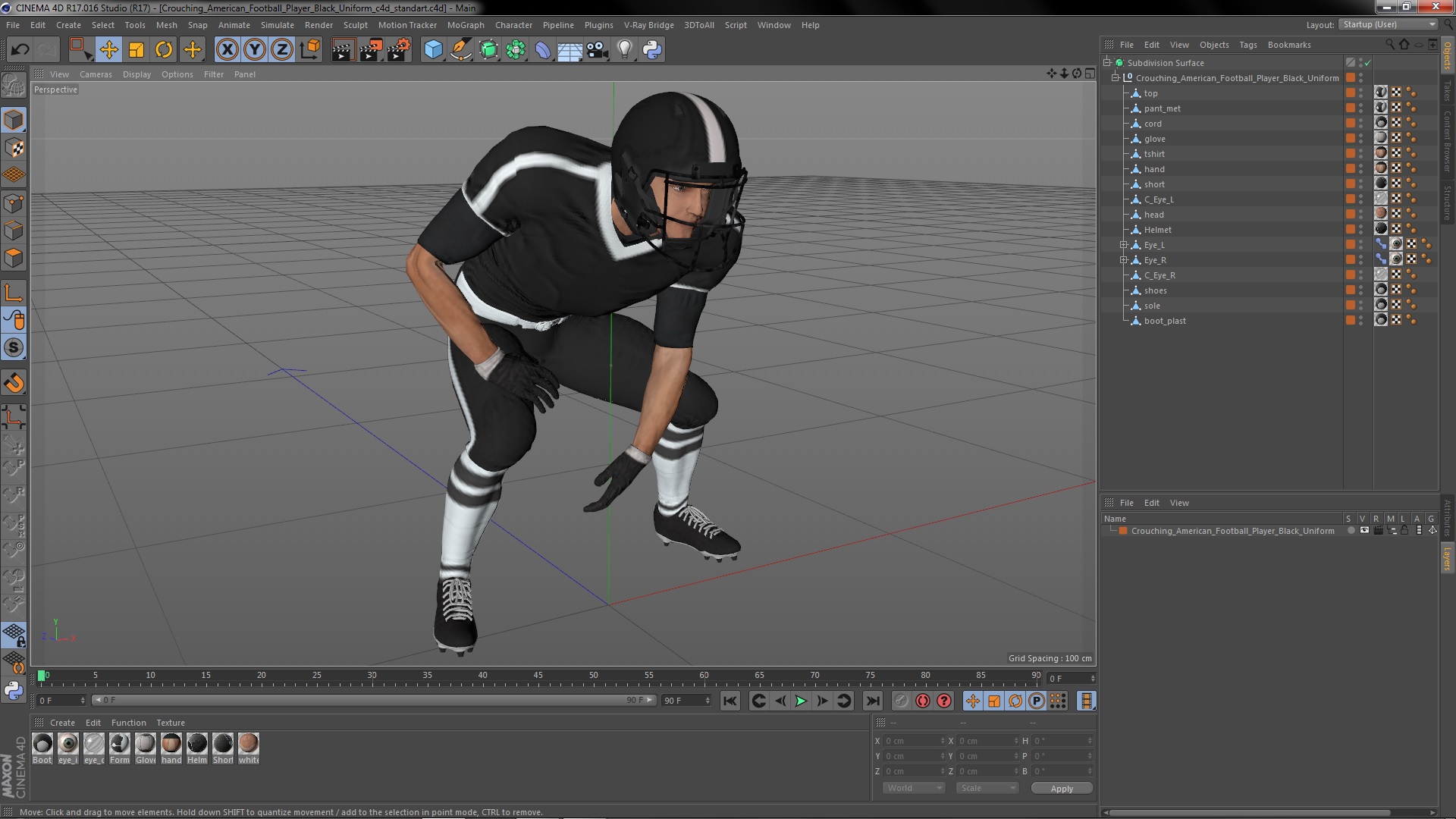
Task: Open the World coordinate dropdown
Action: (913, 788)
